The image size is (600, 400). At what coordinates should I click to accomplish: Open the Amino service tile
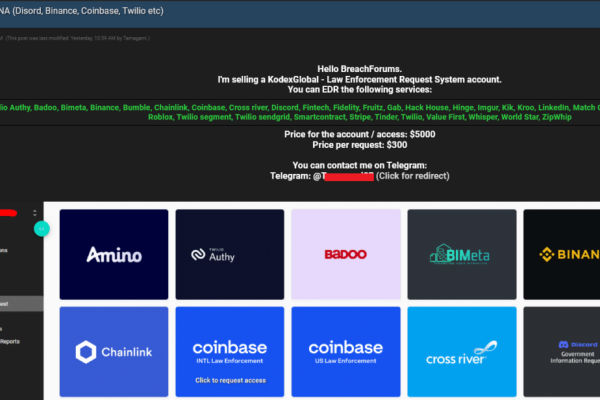click(x=114, y=254)
